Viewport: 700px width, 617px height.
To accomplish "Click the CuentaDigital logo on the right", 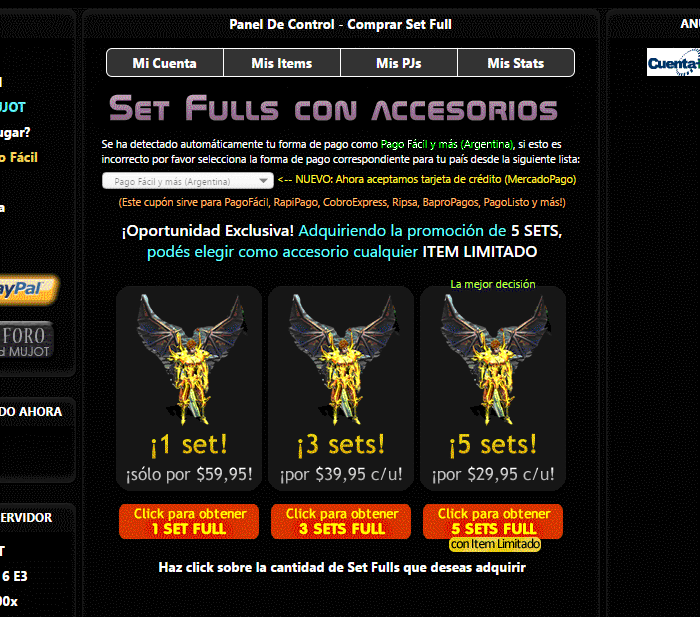I will [x=673, y=63].
